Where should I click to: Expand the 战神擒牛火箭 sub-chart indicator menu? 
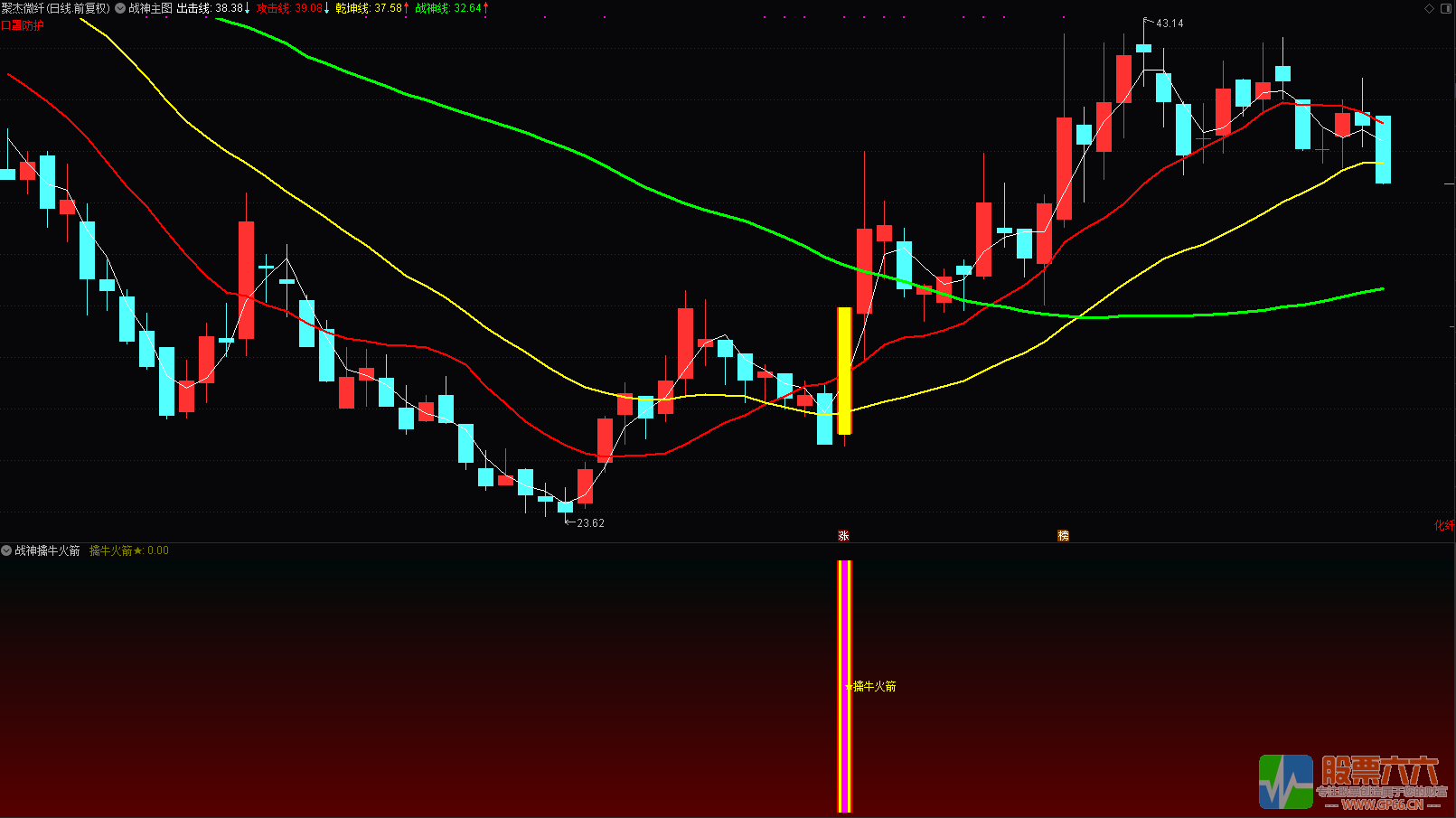tap(6, 550)
